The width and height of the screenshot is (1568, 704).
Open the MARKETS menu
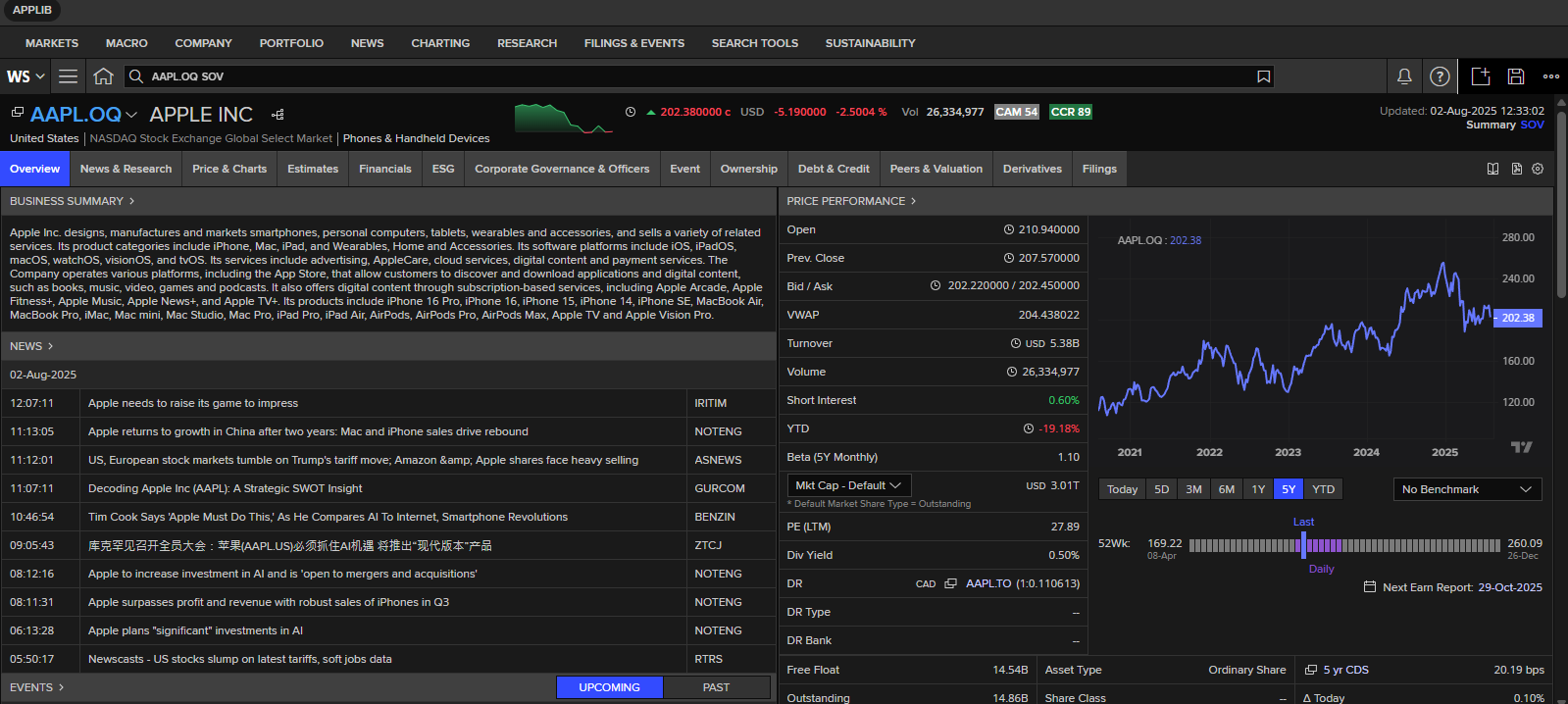coord(52,43)
